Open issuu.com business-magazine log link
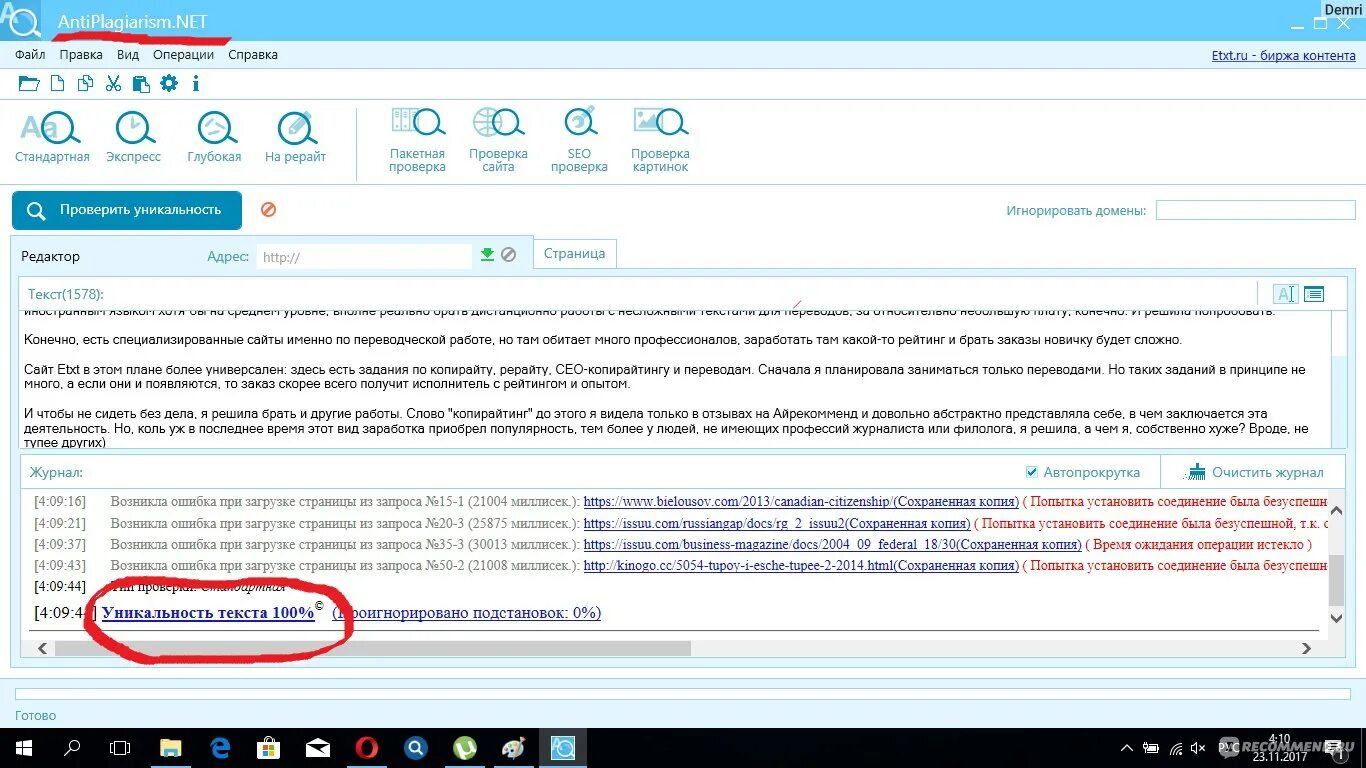 point(832,544)
